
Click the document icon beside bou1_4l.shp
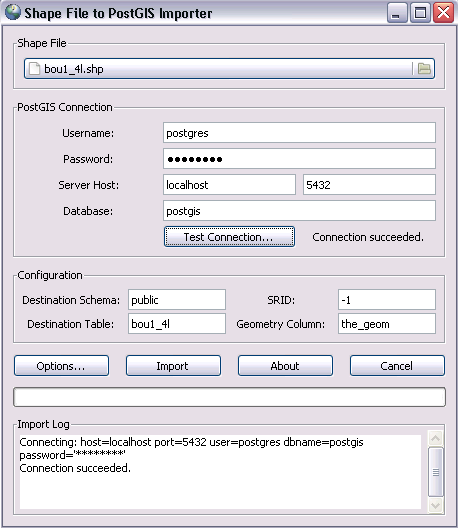click(34, 69)
